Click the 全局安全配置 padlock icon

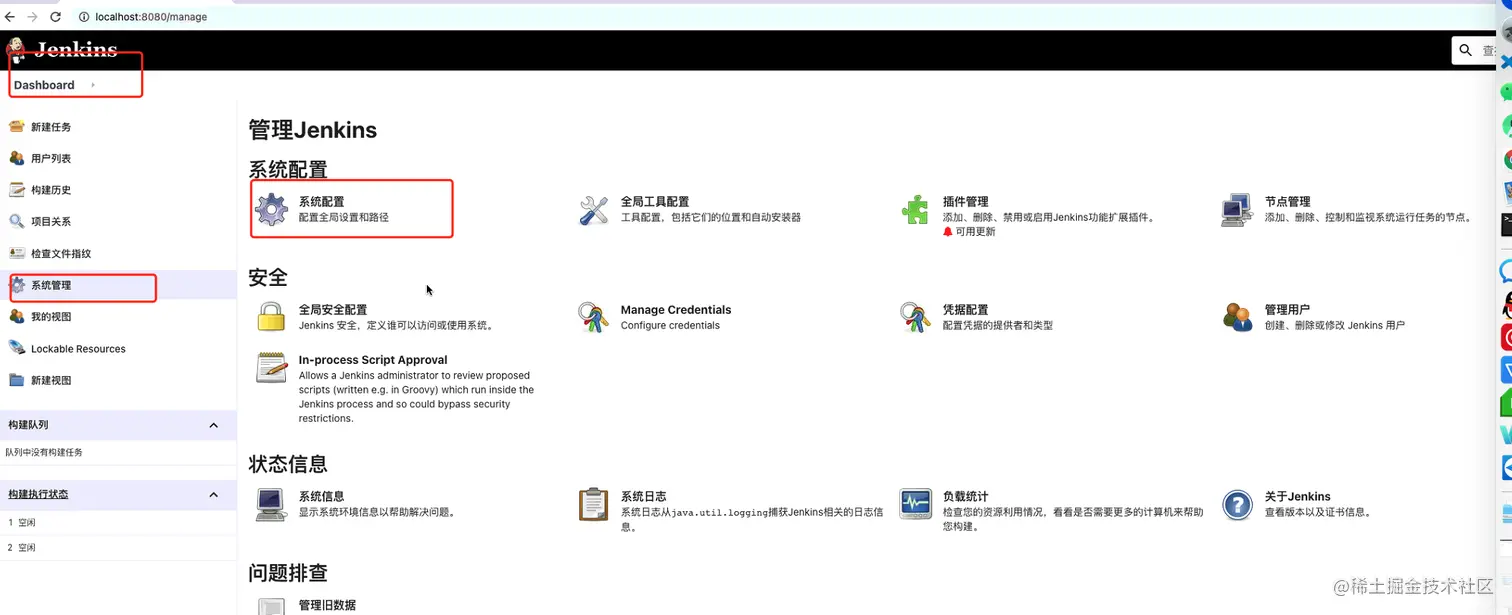pyautogui.click(x=271, y=317)
